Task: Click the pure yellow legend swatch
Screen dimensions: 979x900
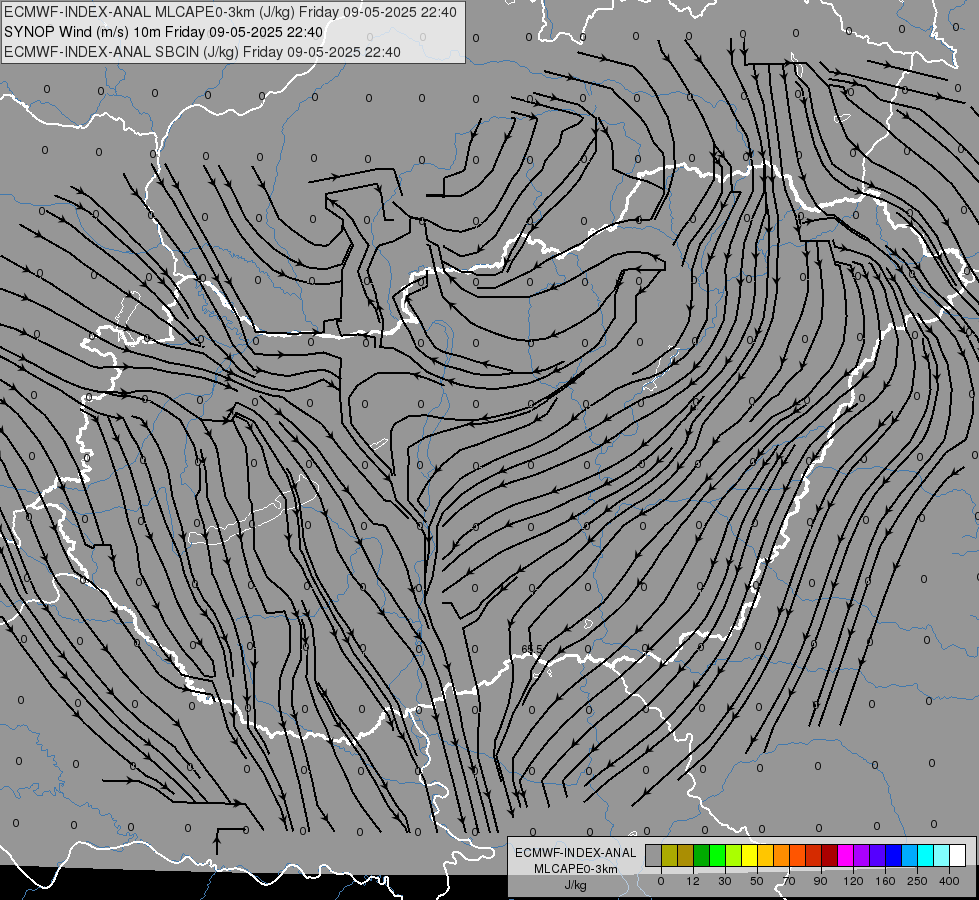Action: point(750,855)
